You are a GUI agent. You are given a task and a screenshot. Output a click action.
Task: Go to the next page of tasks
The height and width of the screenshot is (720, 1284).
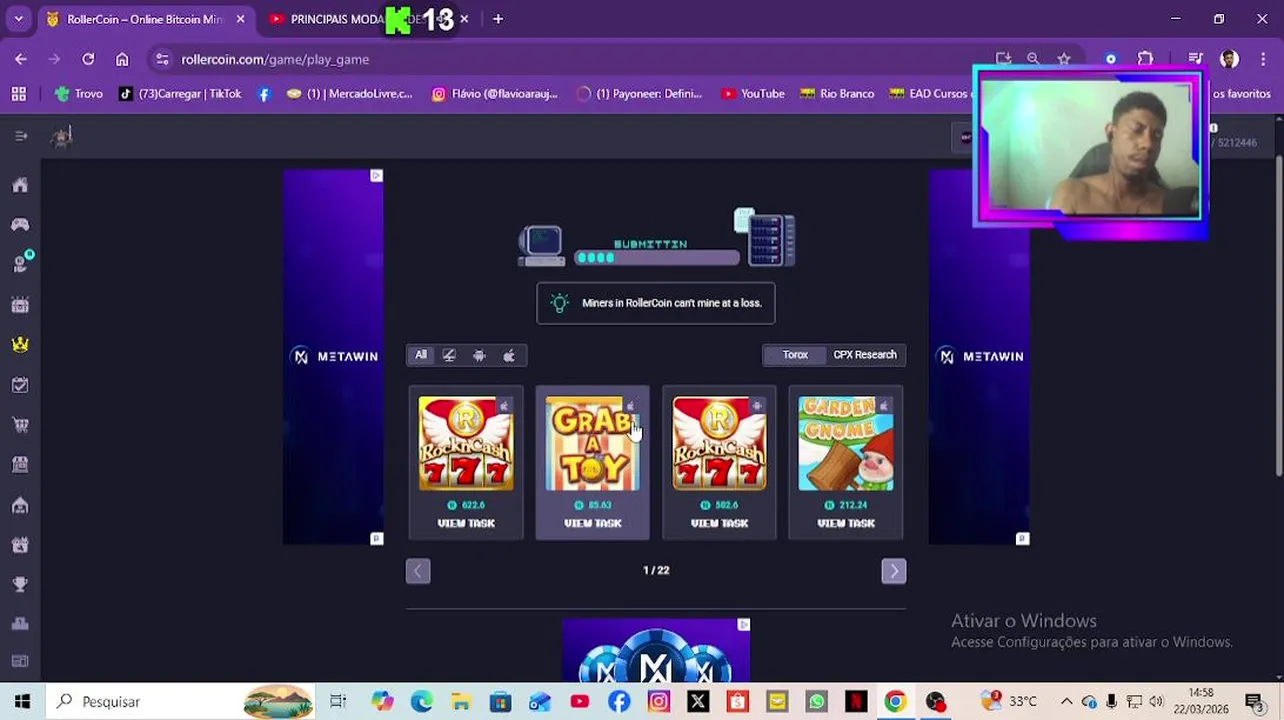[x=894, y=571]
